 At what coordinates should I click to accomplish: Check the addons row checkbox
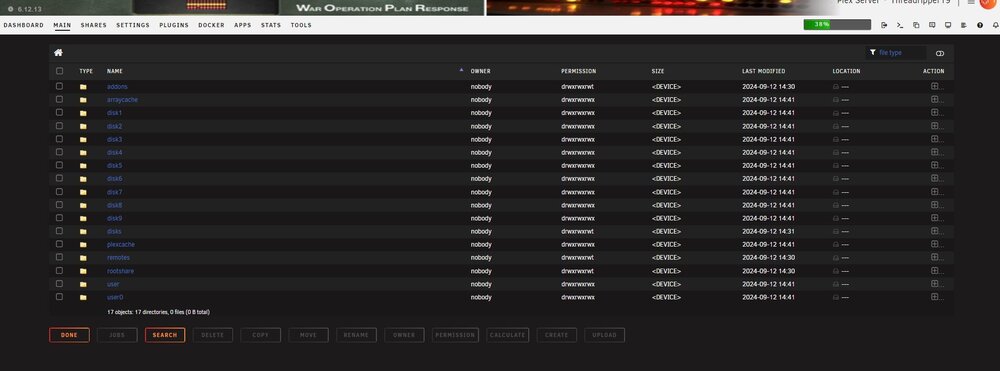(59, 86)
